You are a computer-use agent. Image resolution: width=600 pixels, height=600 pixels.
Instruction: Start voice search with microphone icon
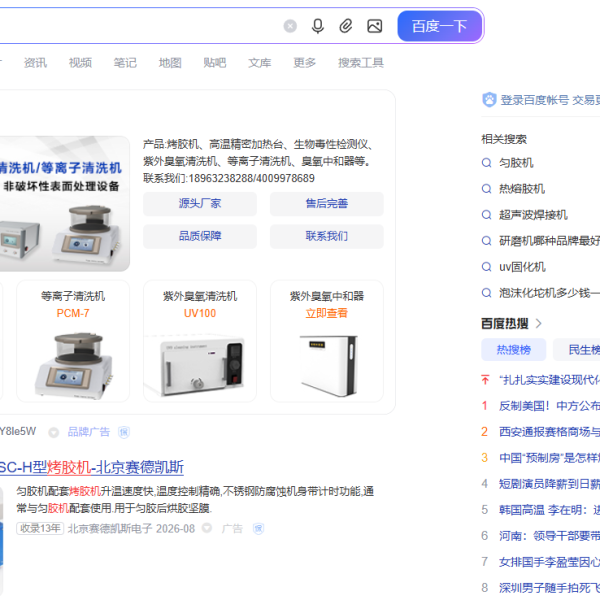click(318, 26)
